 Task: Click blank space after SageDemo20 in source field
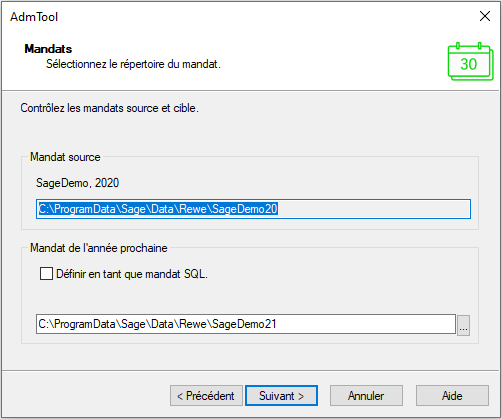tap(373, 209)
